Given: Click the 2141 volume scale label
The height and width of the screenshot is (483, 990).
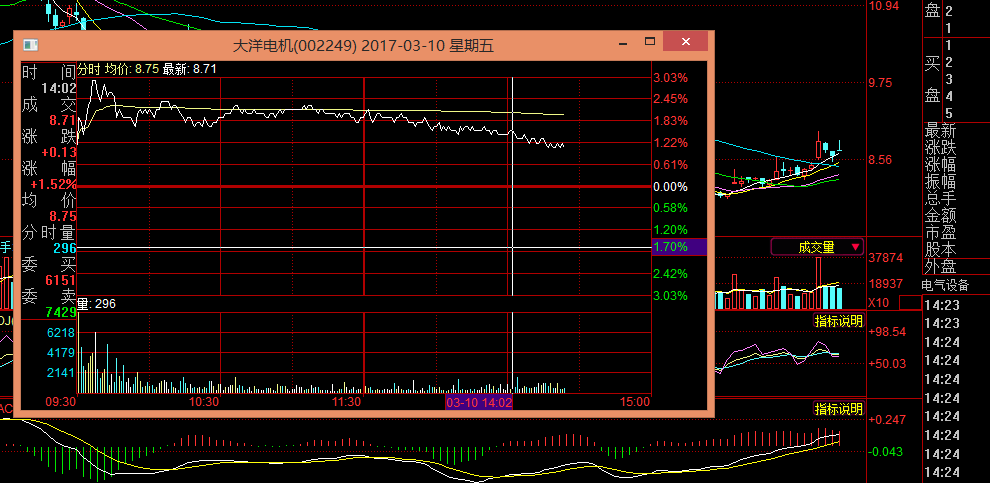Looking at the screenshot, I should 61,373.
